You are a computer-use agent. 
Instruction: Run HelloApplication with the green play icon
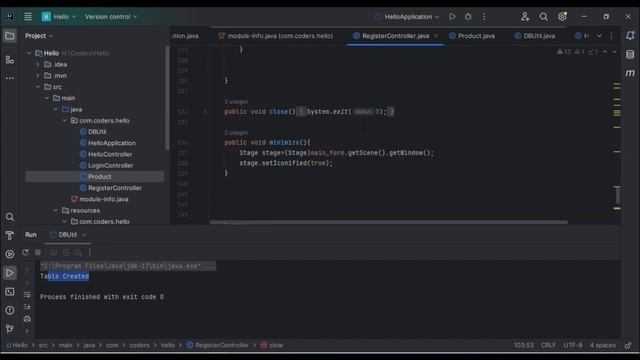(452, 17)
